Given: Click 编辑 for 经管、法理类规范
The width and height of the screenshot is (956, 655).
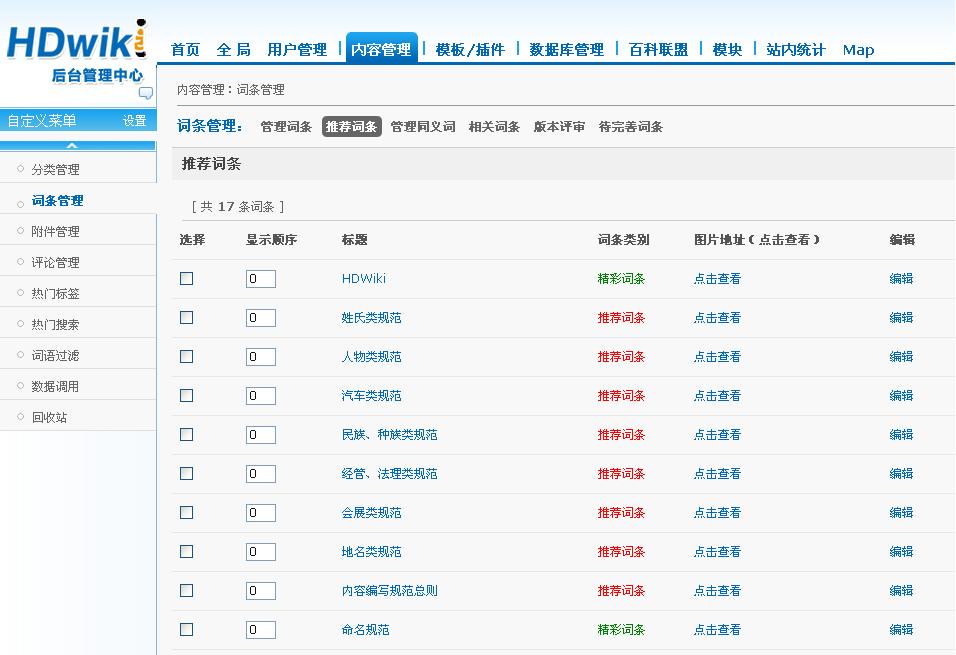Looking at the screenshot, I should coord(901,474).
